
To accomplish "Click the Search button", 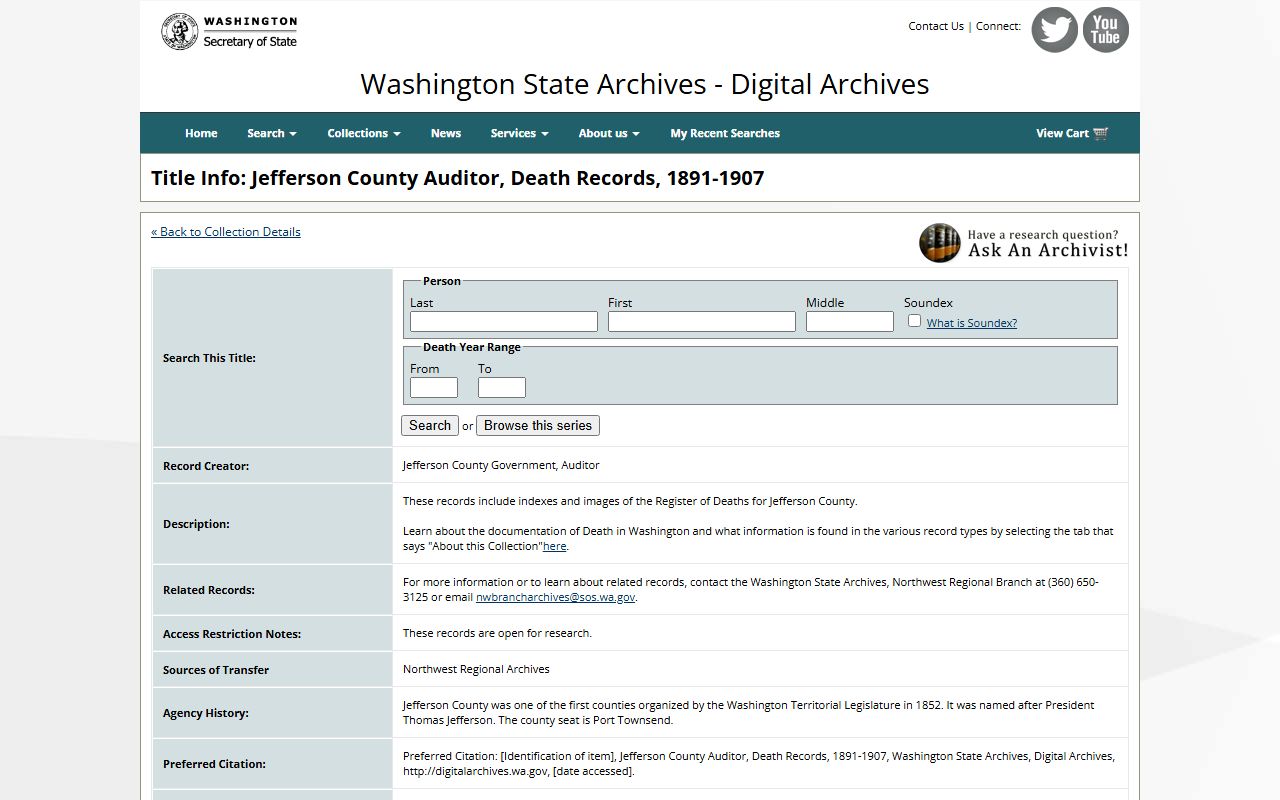I will pos(430,425).
